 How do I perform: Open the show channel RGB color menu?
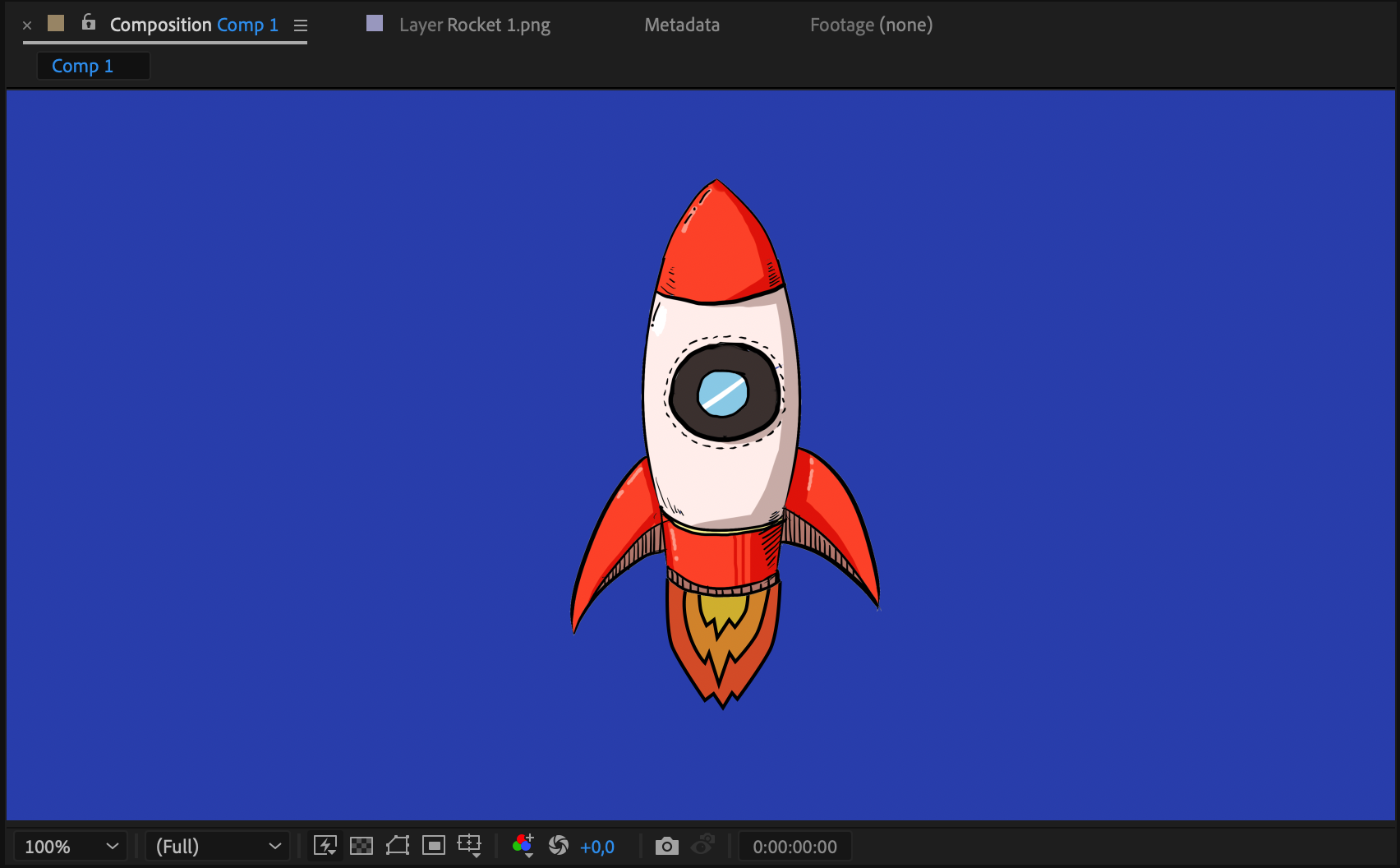(523, 846)
